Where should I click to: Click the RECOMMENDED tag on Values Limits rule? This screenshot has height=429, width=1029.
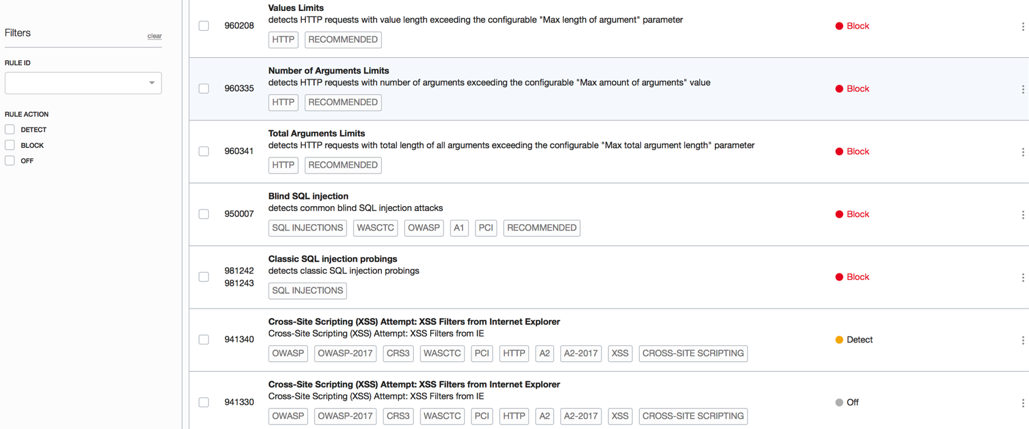(x=342, y=40)
